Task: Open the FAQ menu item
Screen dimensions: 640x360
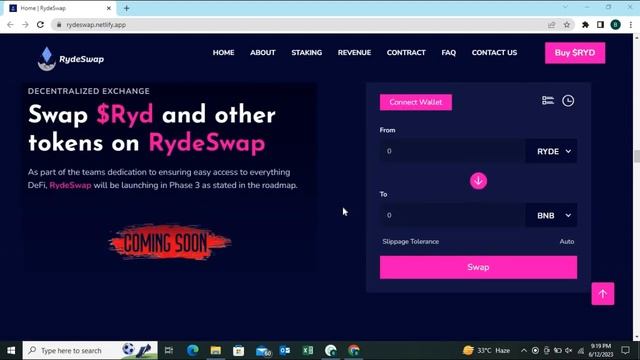Action: pos(448,53)
